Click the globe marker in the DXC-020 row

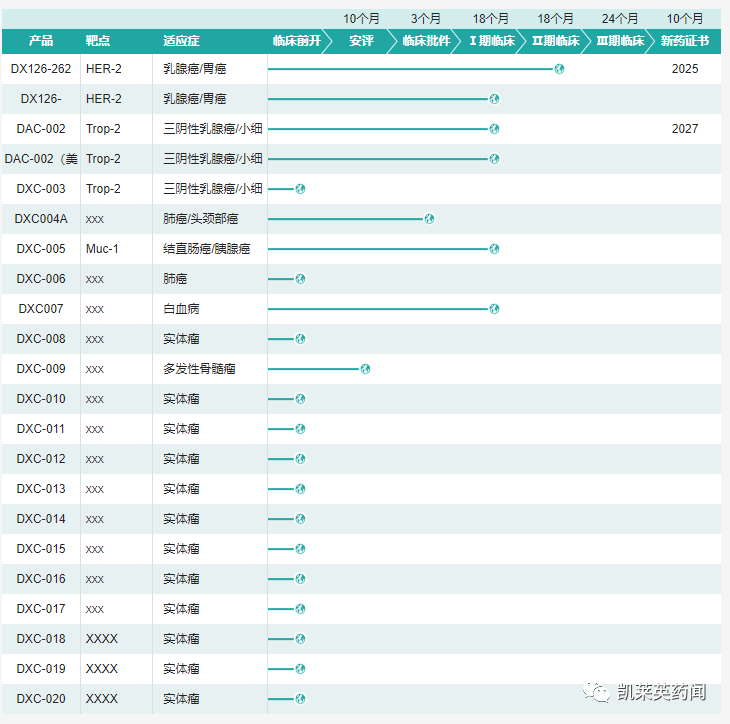[x=300, y=699]
